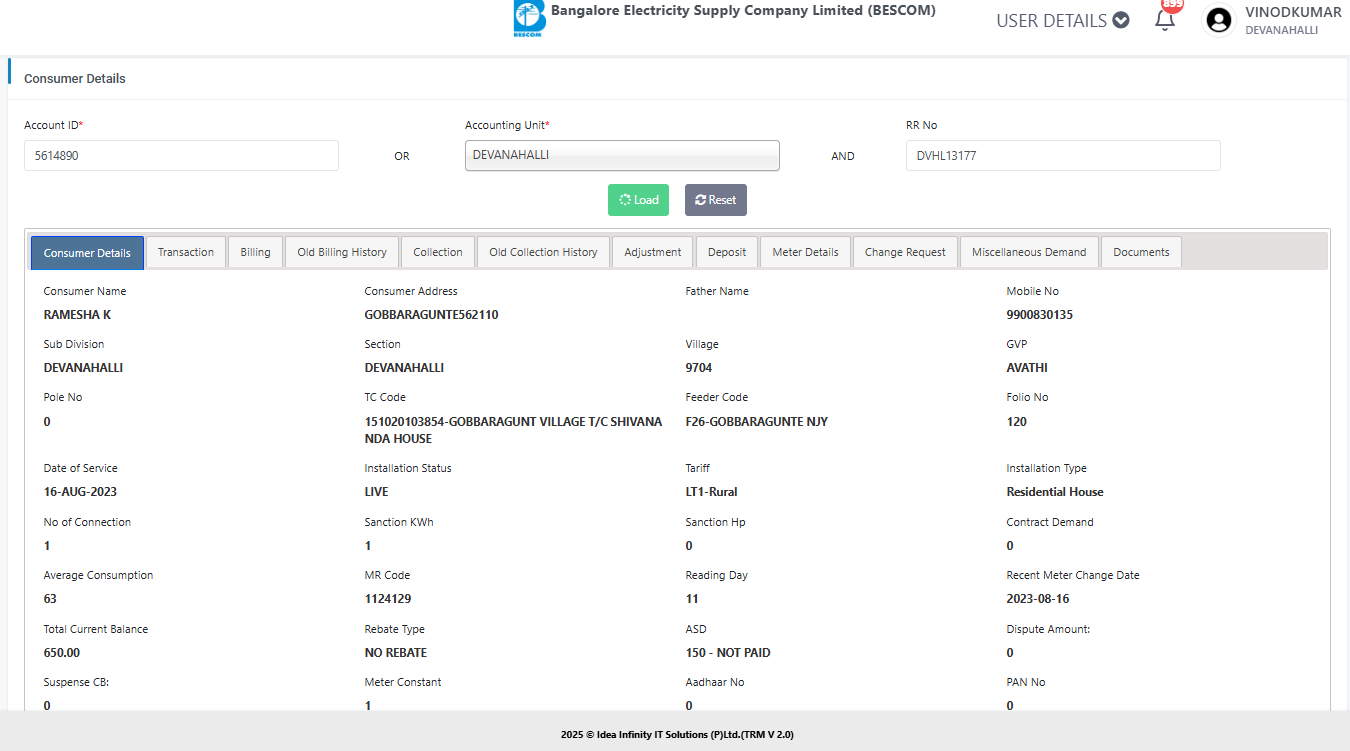This screenshot has width=1350, height=751.
Task: Switch to the Transaction tab
Action: (x=186, y=252)
